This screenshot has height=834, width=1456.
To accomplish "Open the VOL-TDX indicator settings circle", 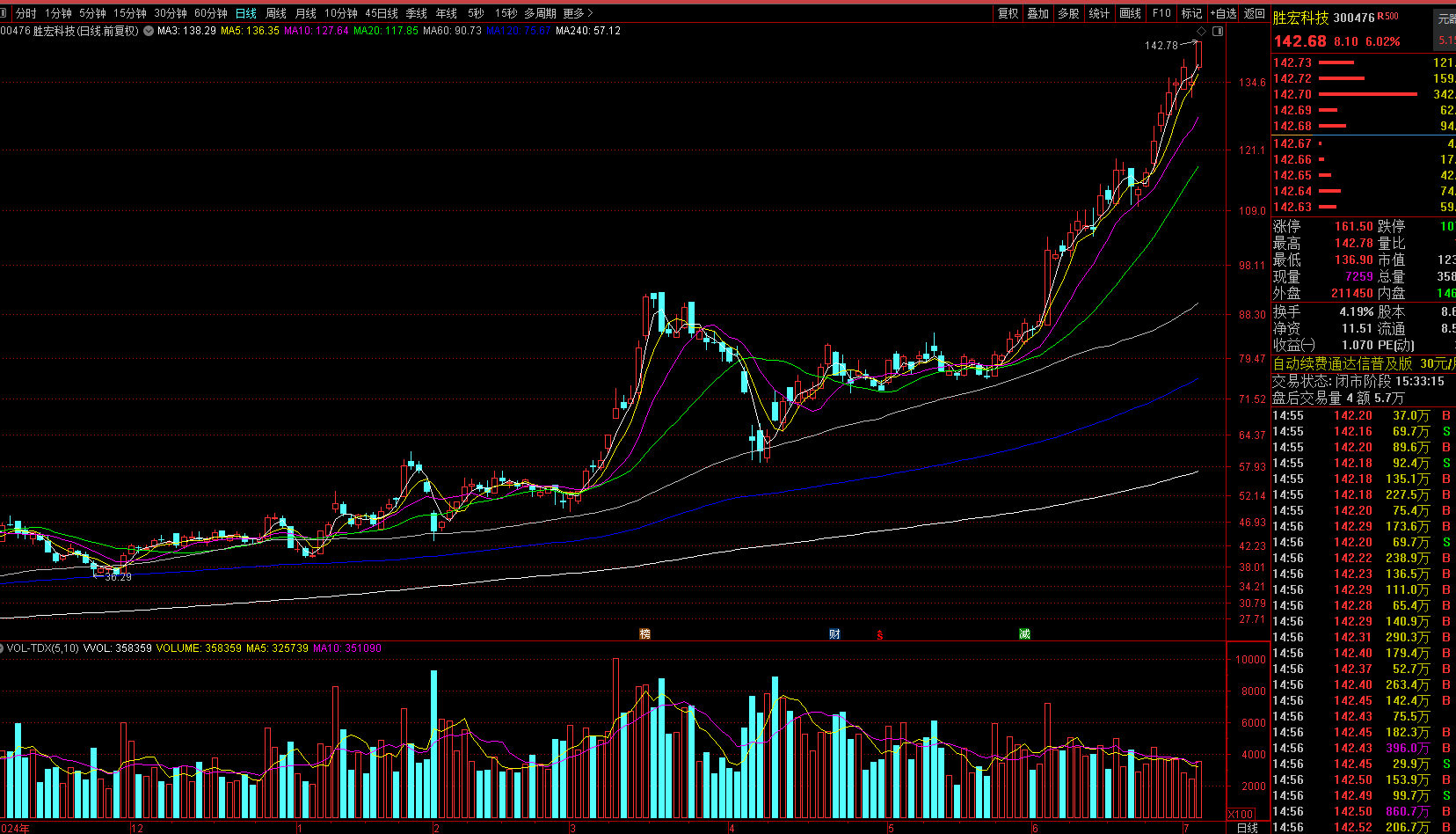I will pos(3,648).
